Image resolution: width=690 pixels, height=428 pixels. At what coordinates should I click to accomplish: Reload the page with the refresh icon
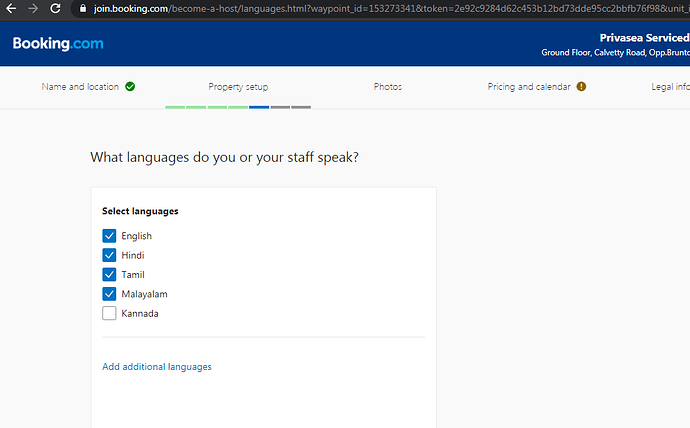(55, 8)
